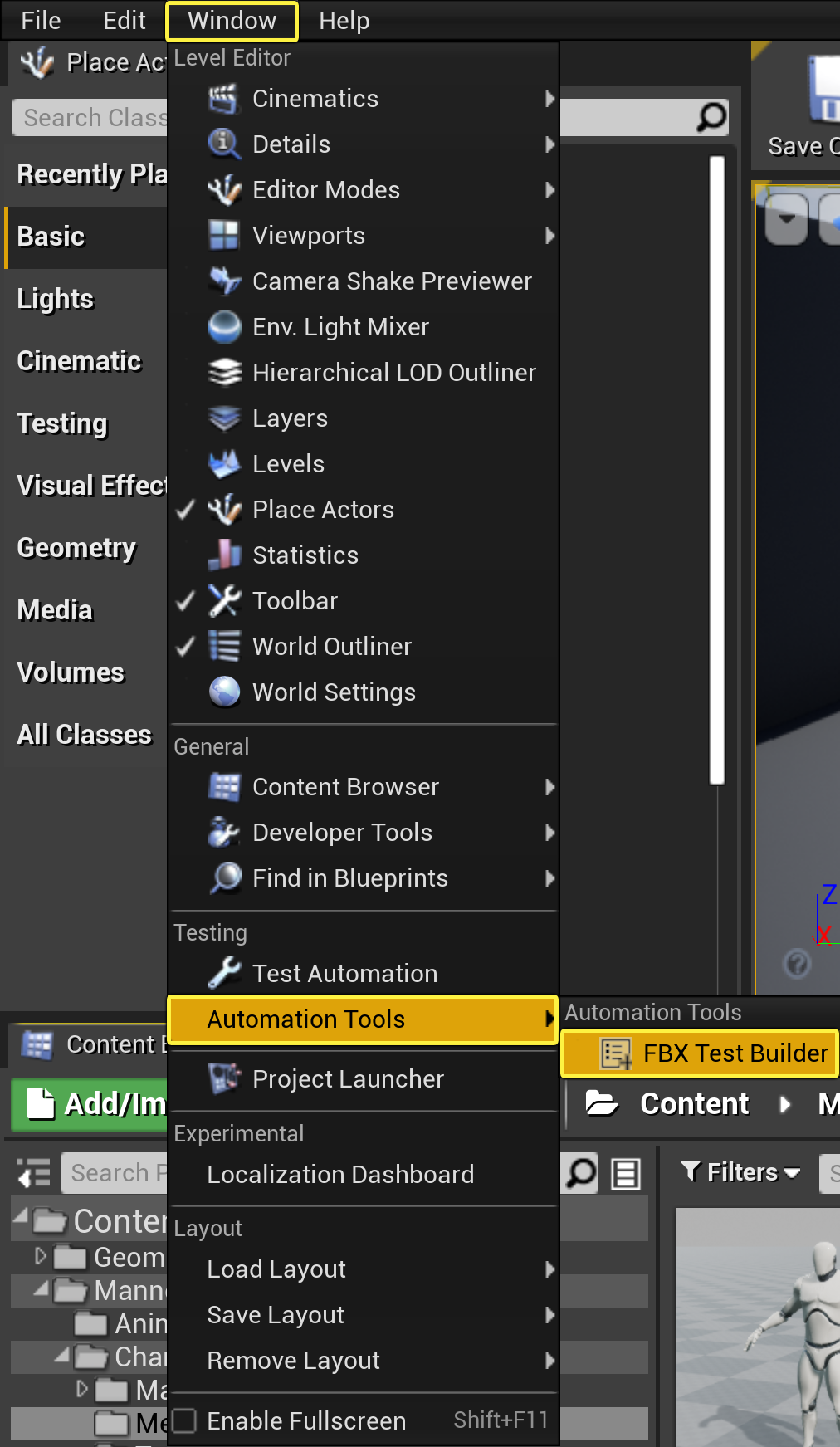Click the Search Classes input field
The image size is (840, 1447).
tap(90, 118)
